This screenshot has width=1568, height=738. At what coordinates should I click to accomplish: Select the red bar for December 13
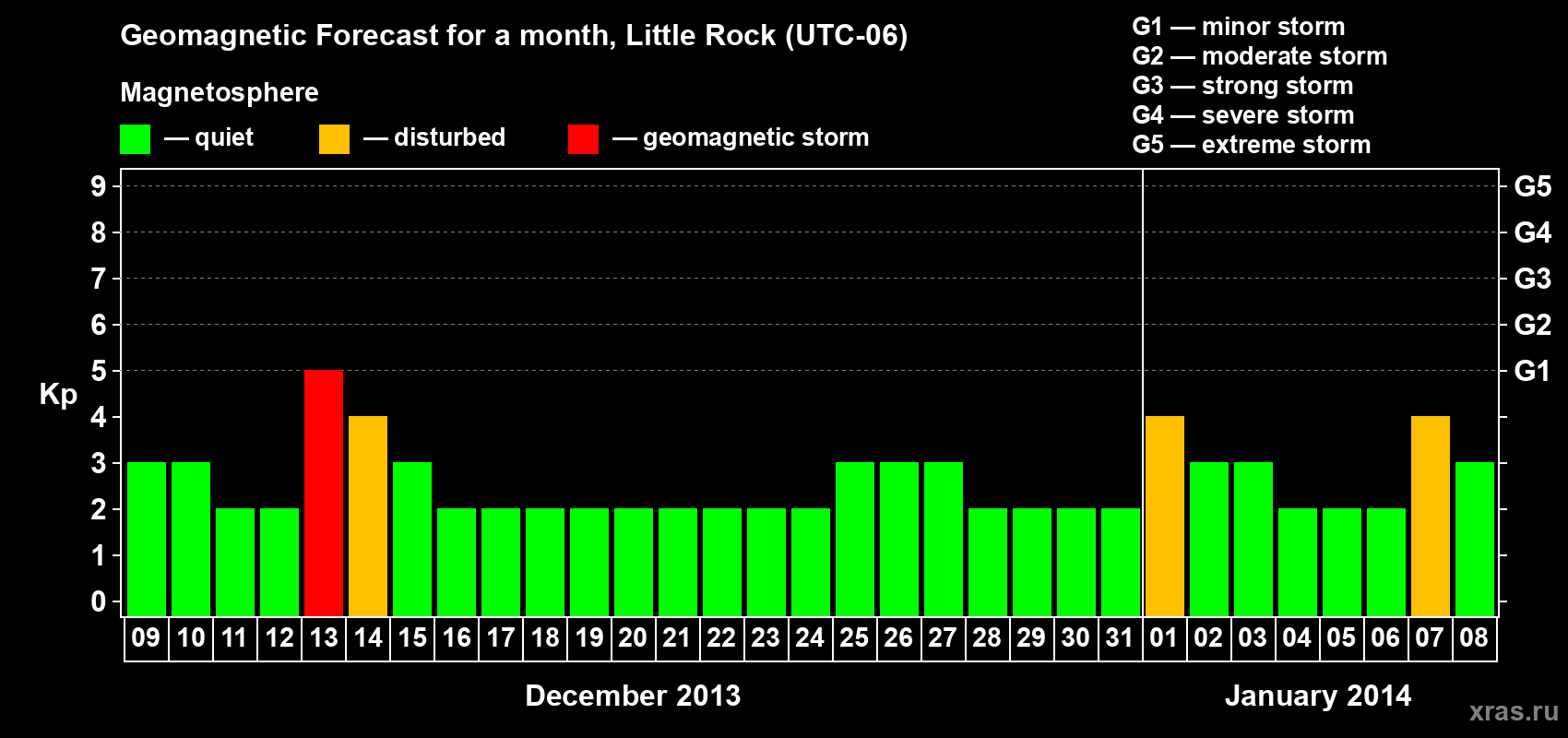point(324,494)
